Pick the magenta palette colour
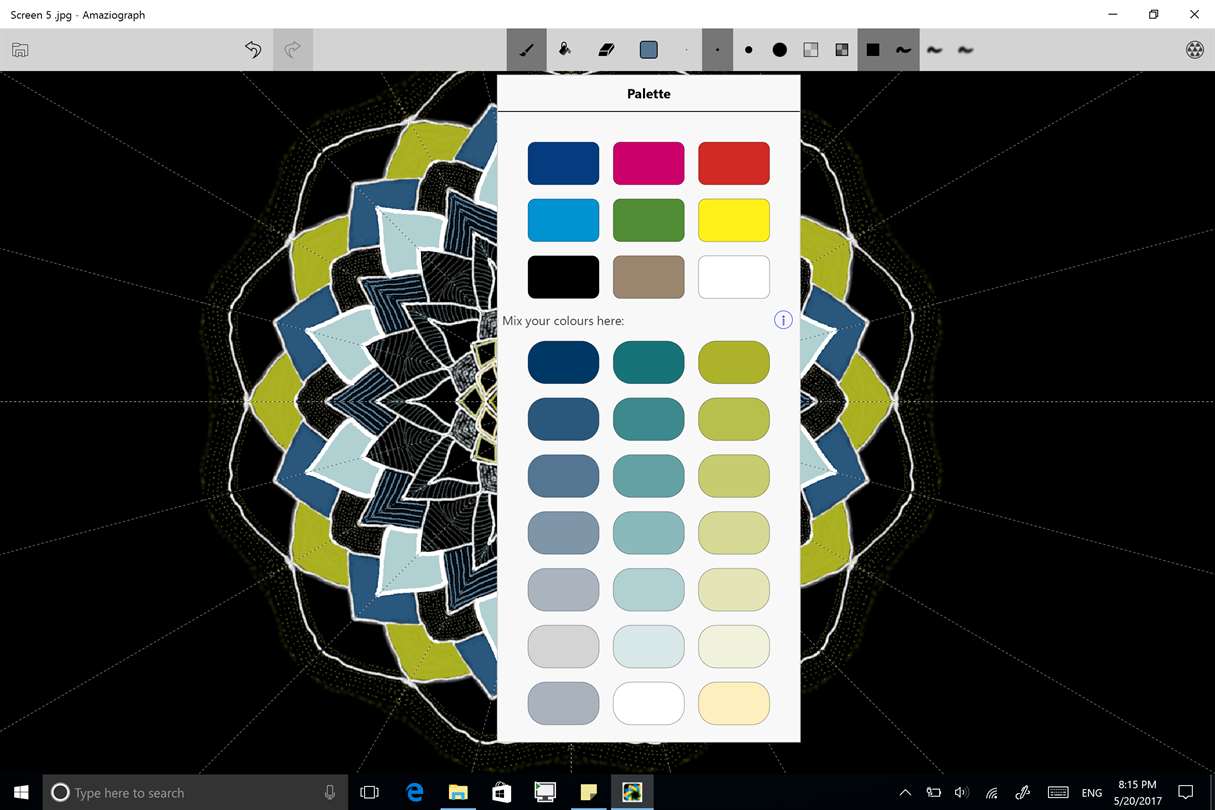The height and width of the screenshot is (810, 1215). coord(649,163)
